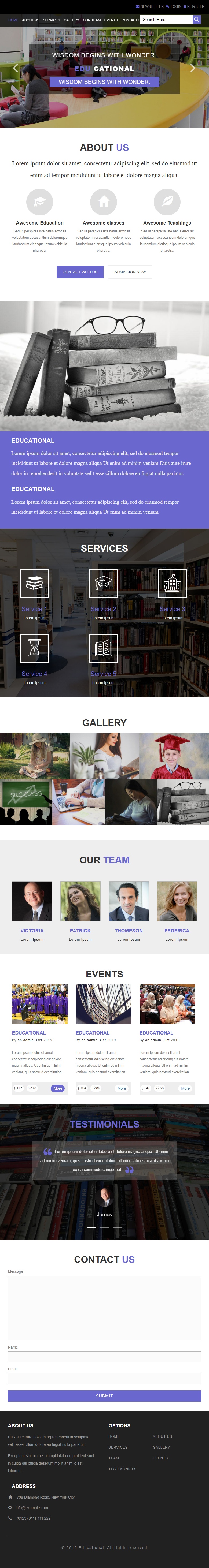
Task: Click the Awesome classes home icon
Action: pyautogui.click(x=104, y=201)
